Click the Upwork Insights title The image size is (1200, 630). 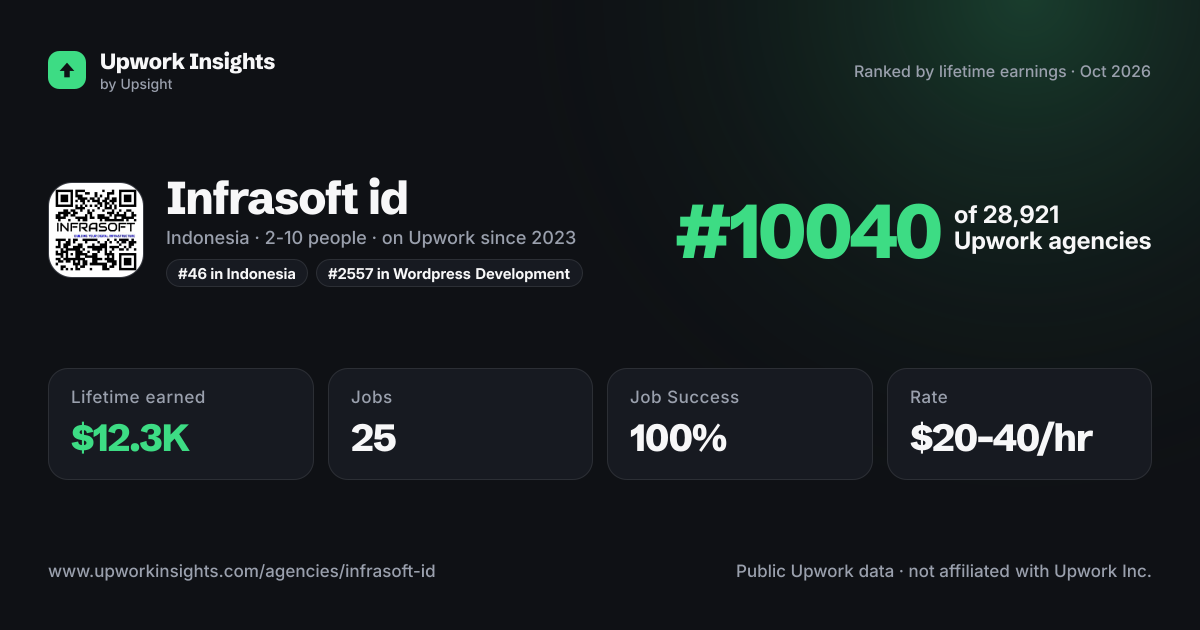pos(187,61)
